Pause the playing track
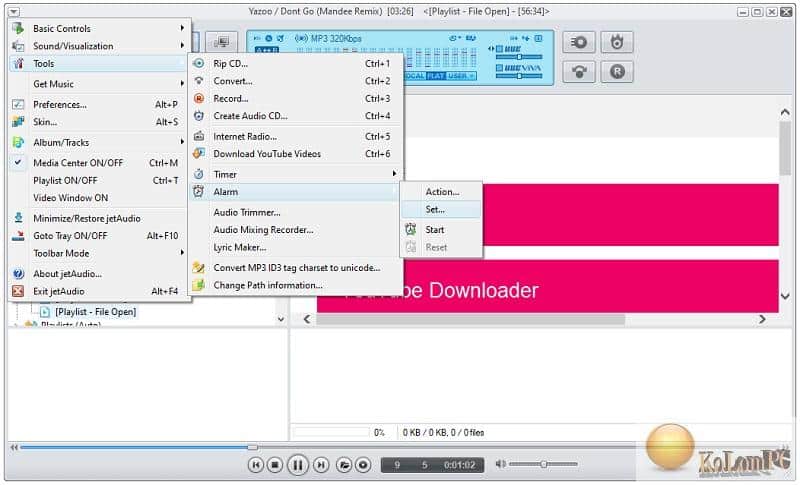This screenshot has width=800, height=485. coord(297,465)
